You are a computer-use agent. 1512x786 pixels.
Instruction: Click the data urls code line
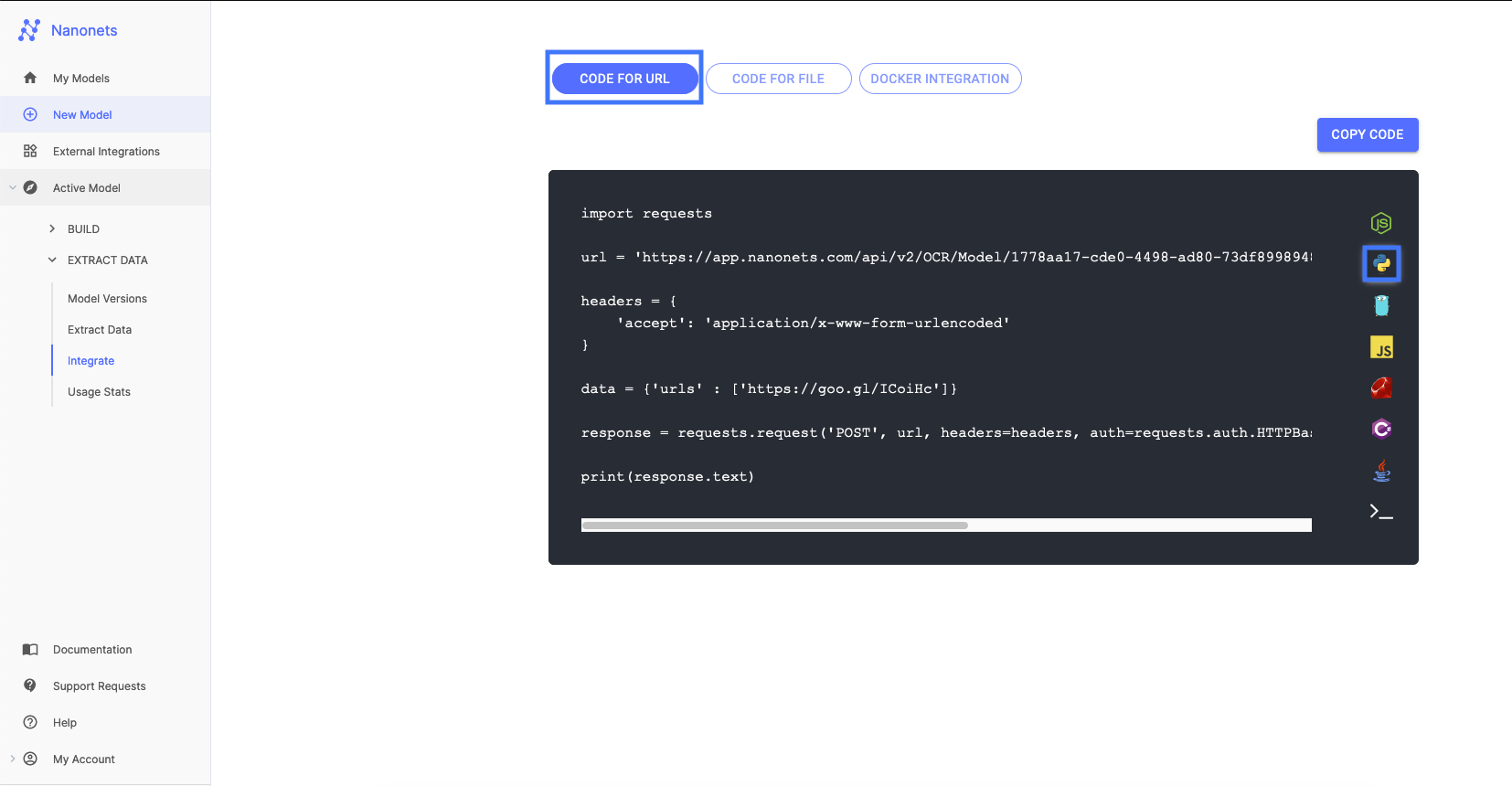click(769, 388)
